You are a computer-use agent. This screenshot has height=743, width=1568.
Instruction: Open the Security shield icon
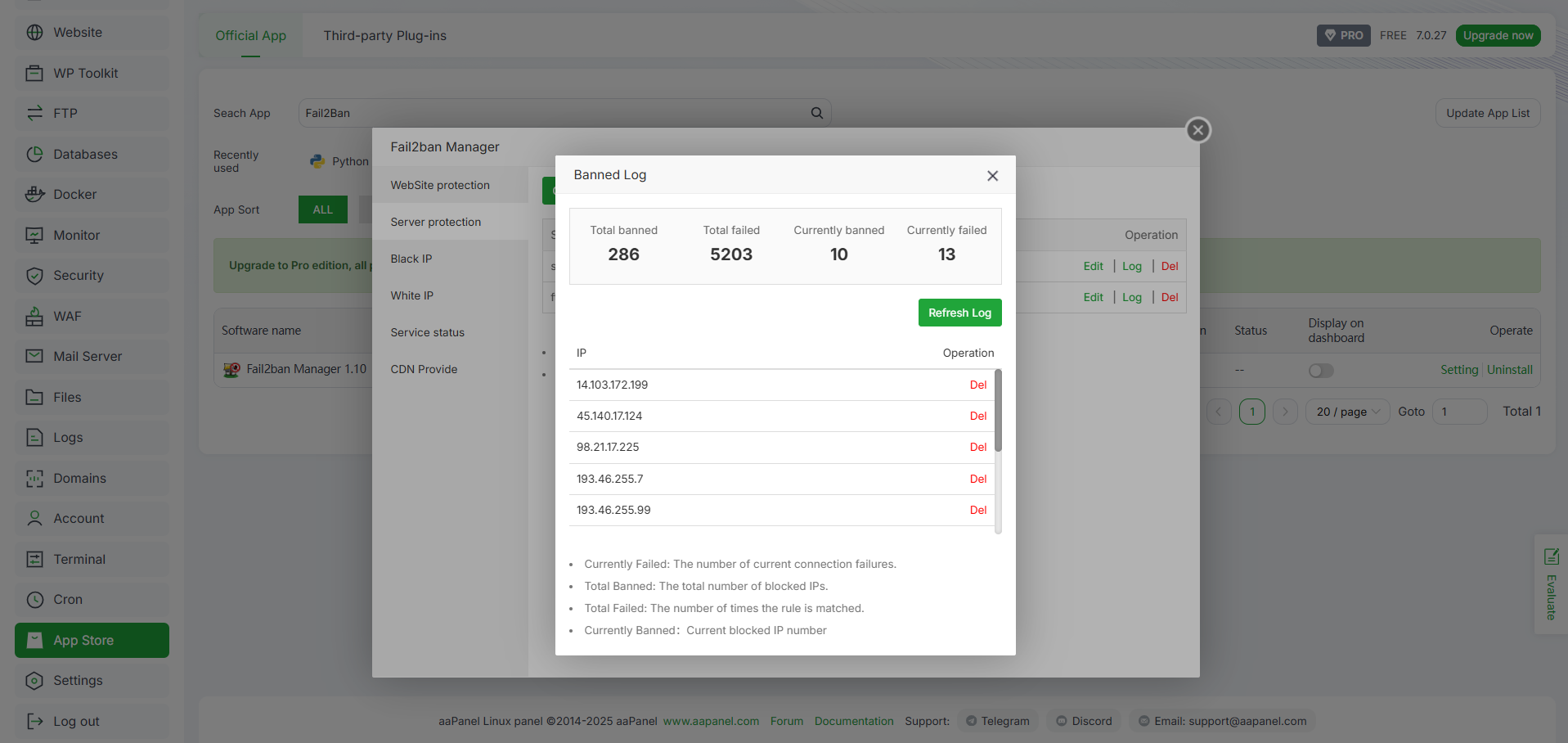click(x=34, y=276)
